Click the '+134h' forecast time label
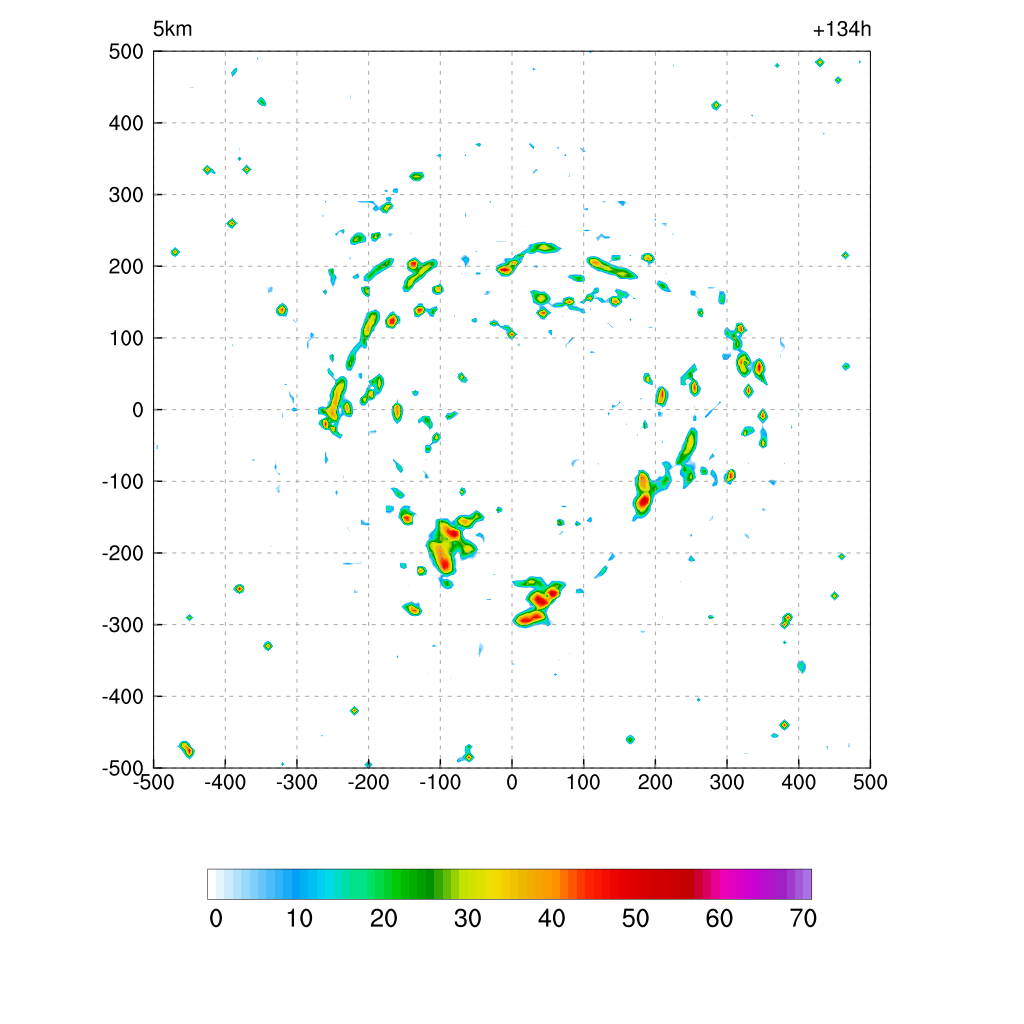This screenshot has height=1024, width=1024. (842, 29)
